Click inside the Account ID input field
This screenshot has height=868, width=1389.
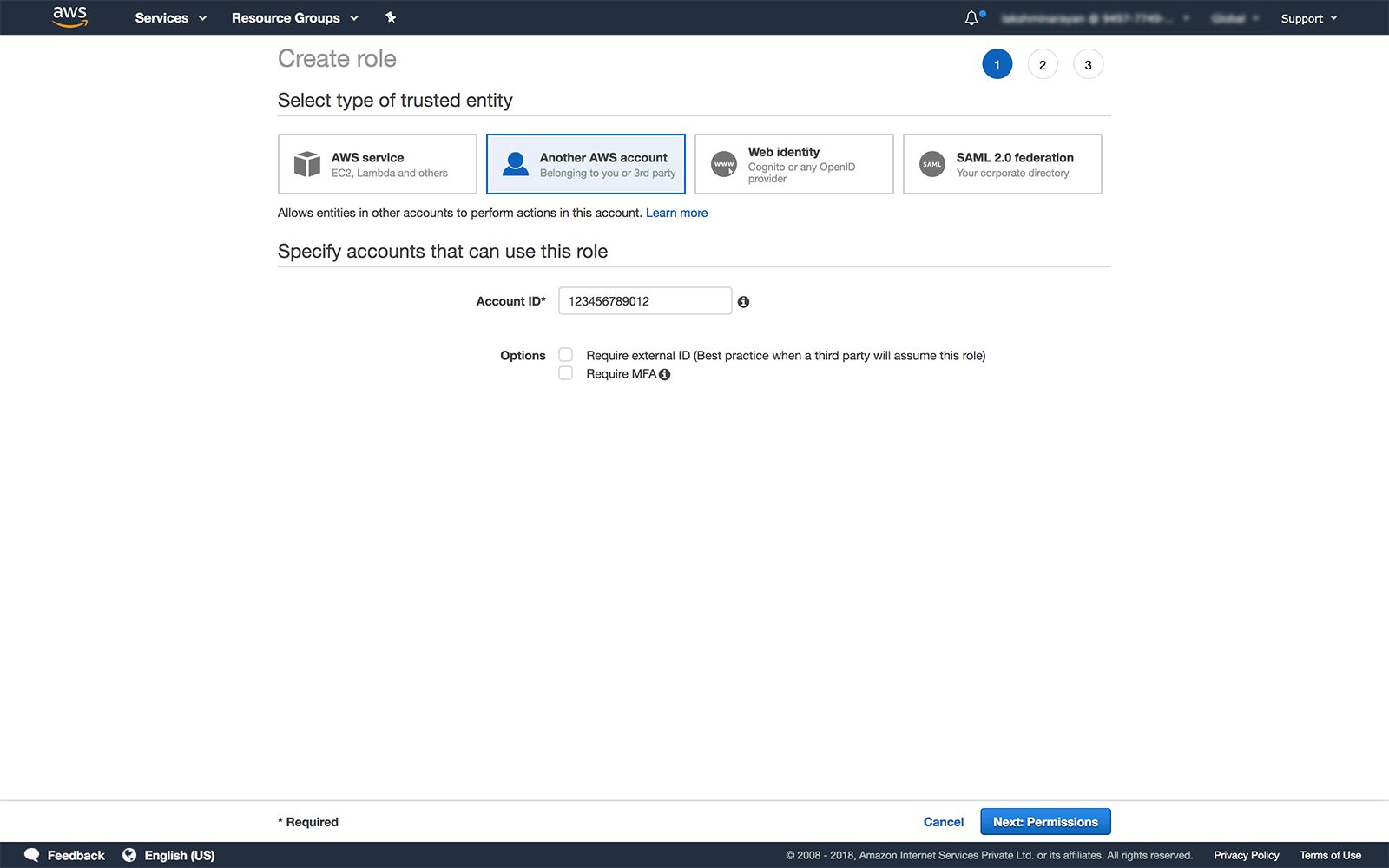[644, 300]
